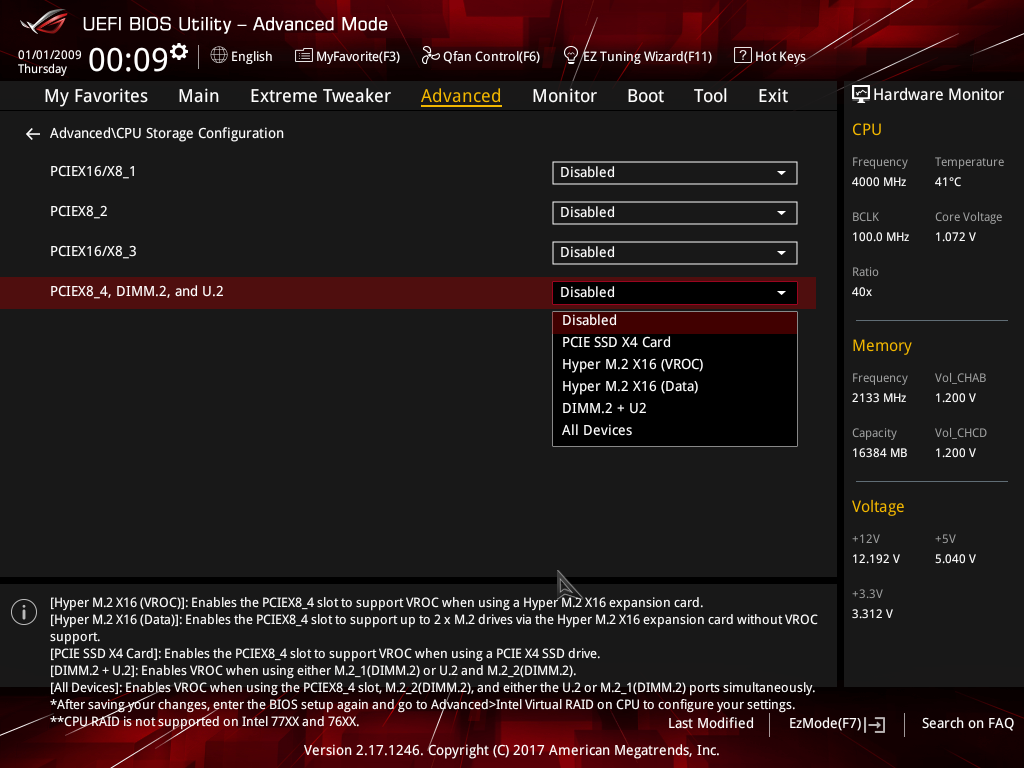Click the 12.192 V value
The image size is (1024, 768).
(876, 559)
